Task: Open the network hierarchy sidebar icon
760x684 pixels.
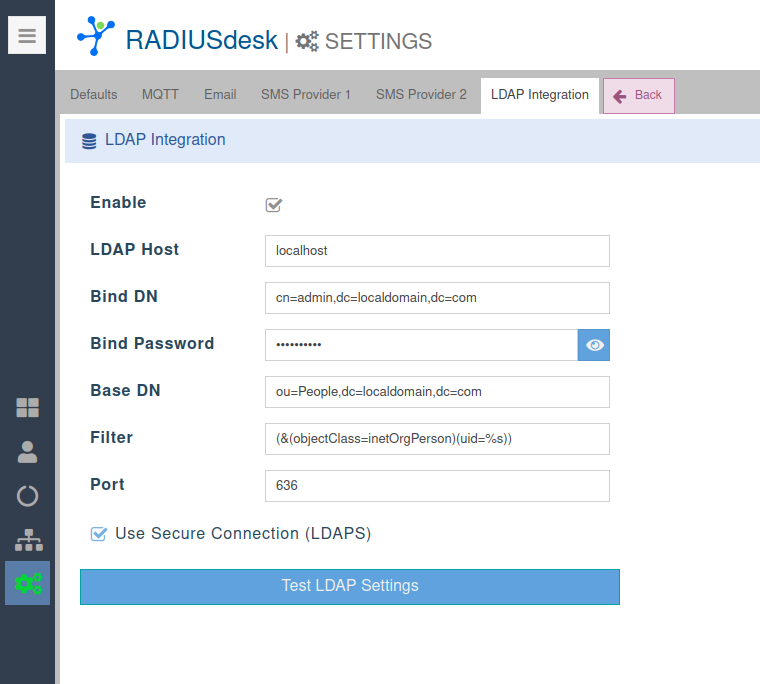Action: (x=28, y=540)
